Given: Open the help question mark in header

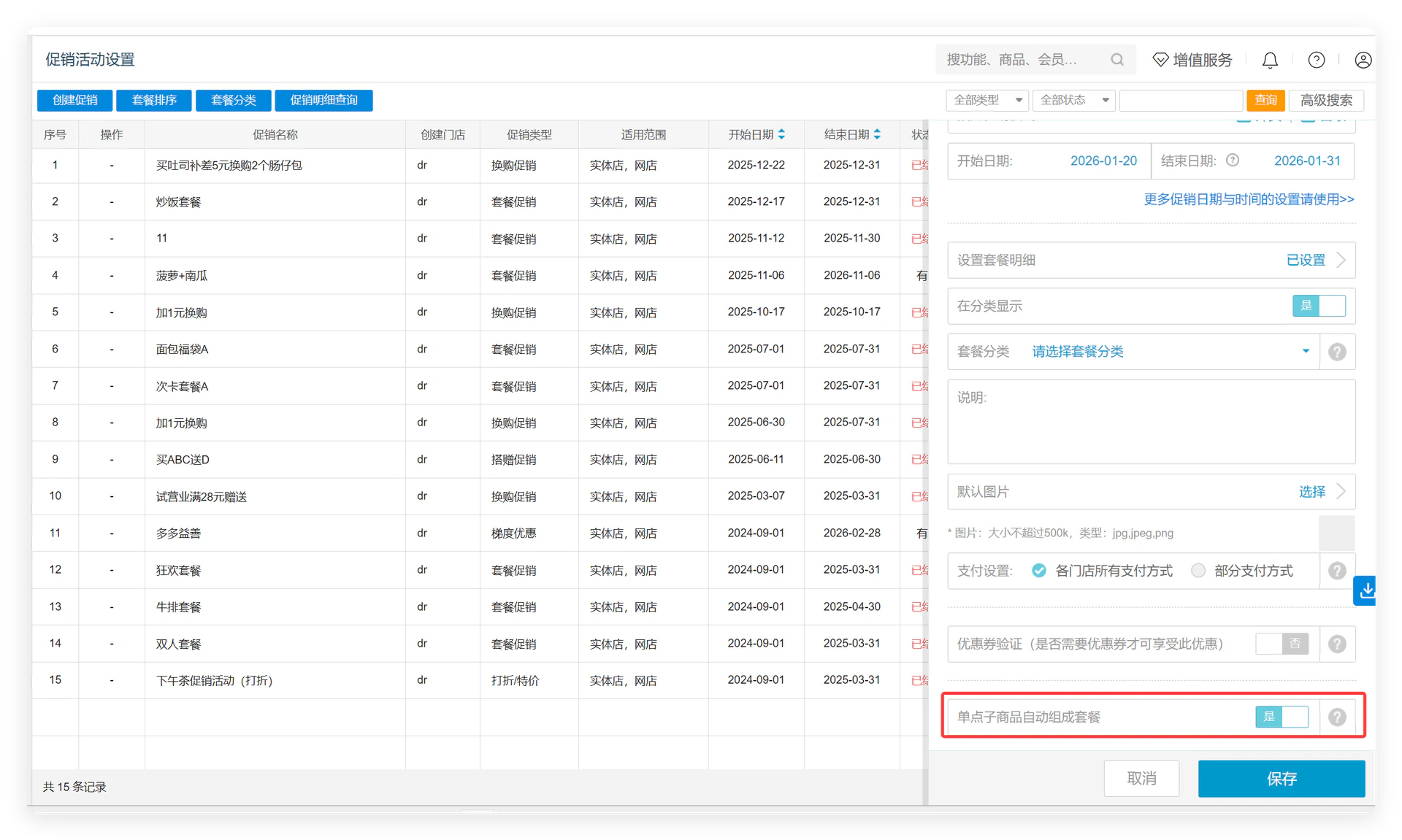Looking at the screenshot, I should click(1316, 60).
